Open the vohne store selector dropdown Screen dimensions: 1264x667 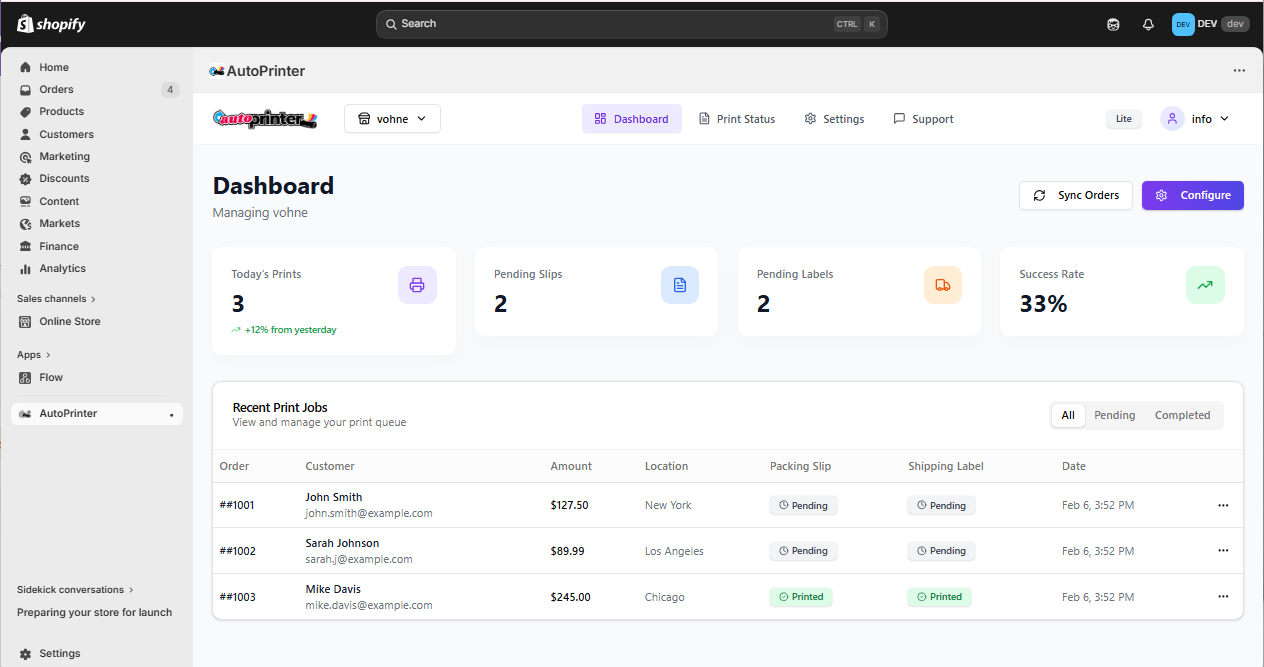click(x=392, y=119)
